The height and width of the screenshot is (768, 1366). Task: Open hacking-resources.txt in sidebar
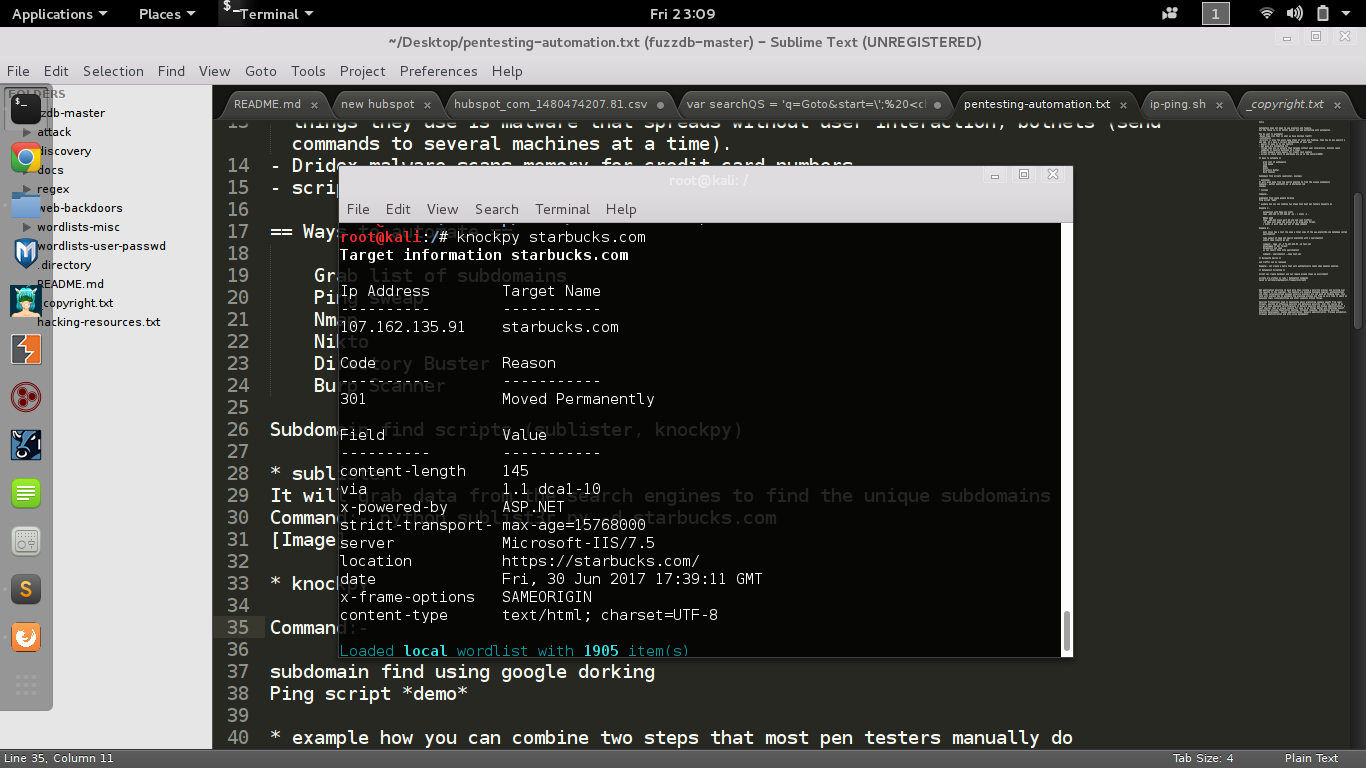(98, 322)
